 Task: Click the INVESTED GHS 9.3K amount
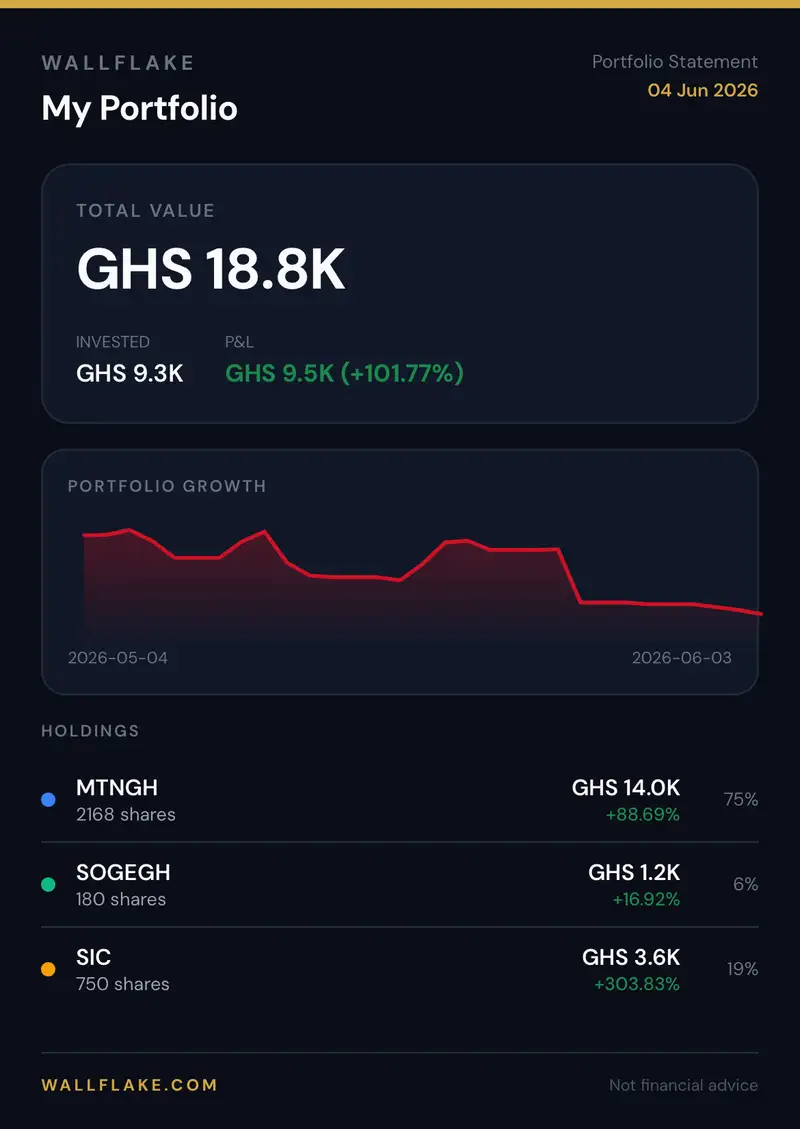(x=130, y=374)
